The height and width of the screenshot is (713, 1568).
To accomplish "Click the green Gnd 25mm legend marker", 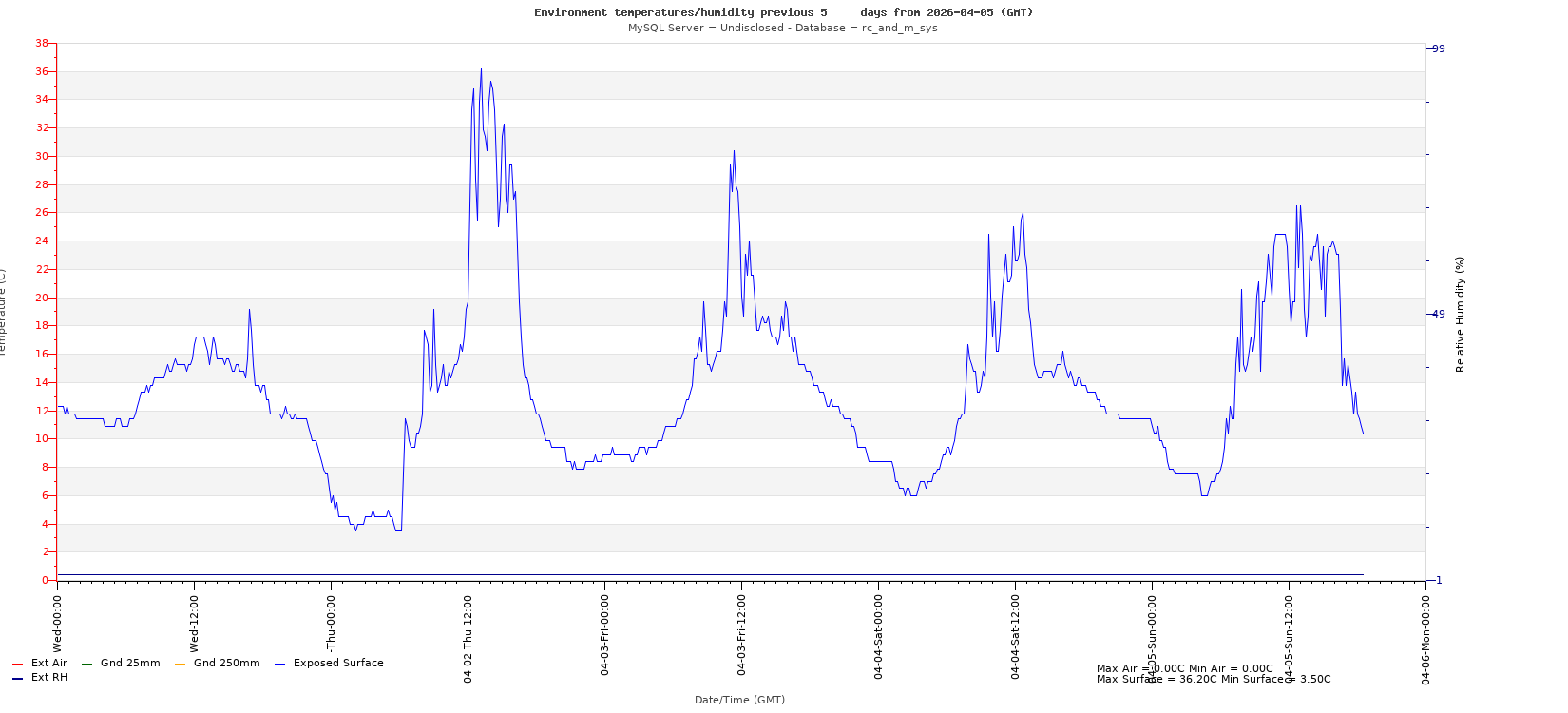I will (86, 665).
